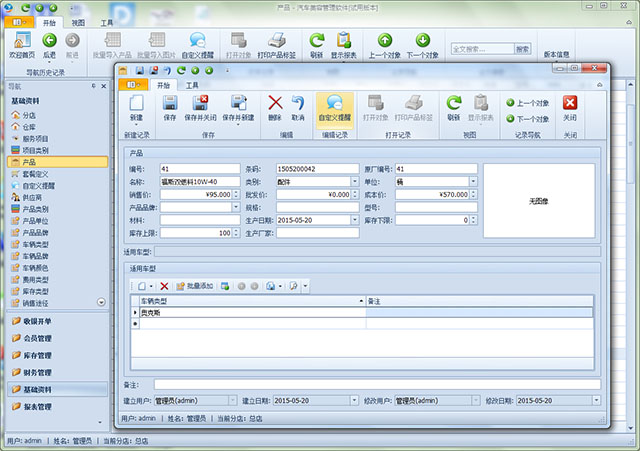
Task: Click the new row icon in 适用车型 toolbar
Action: 141,286
